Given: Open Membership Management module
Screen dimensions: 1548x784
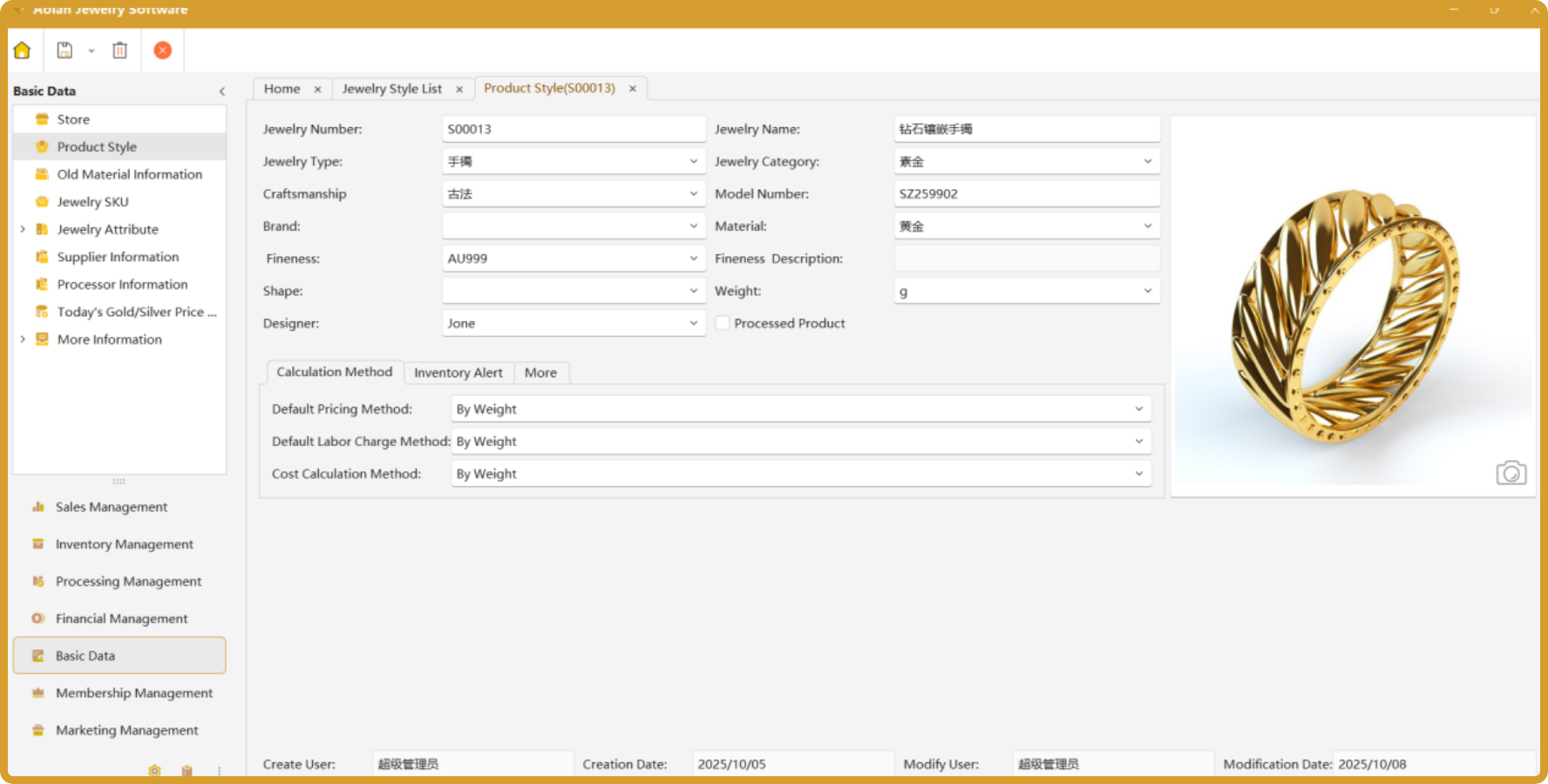Looking at the screenshot, I should [133, 693].
